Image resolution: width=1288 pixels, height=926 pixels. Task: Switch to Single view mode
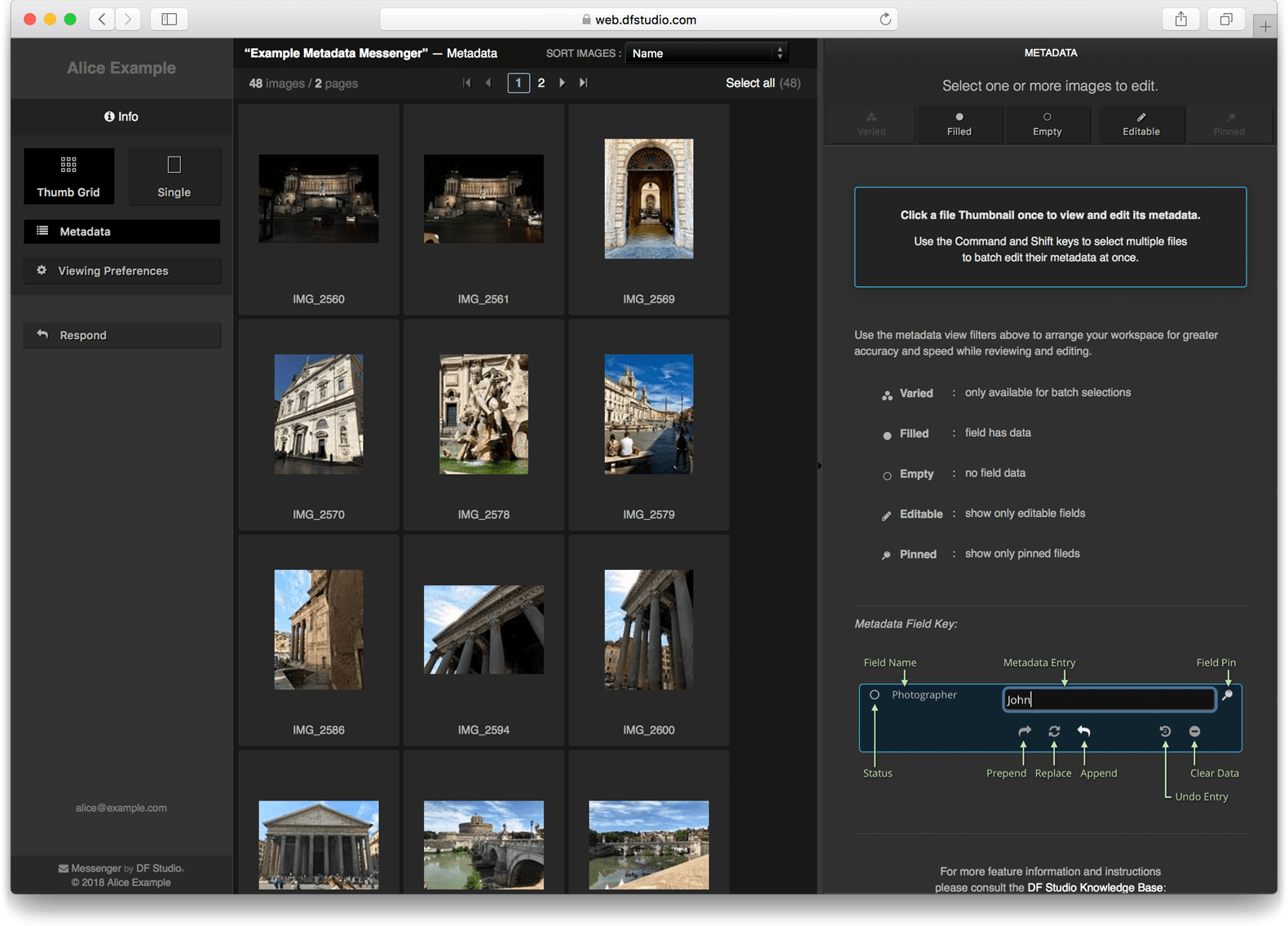click(x=174, y=176)
